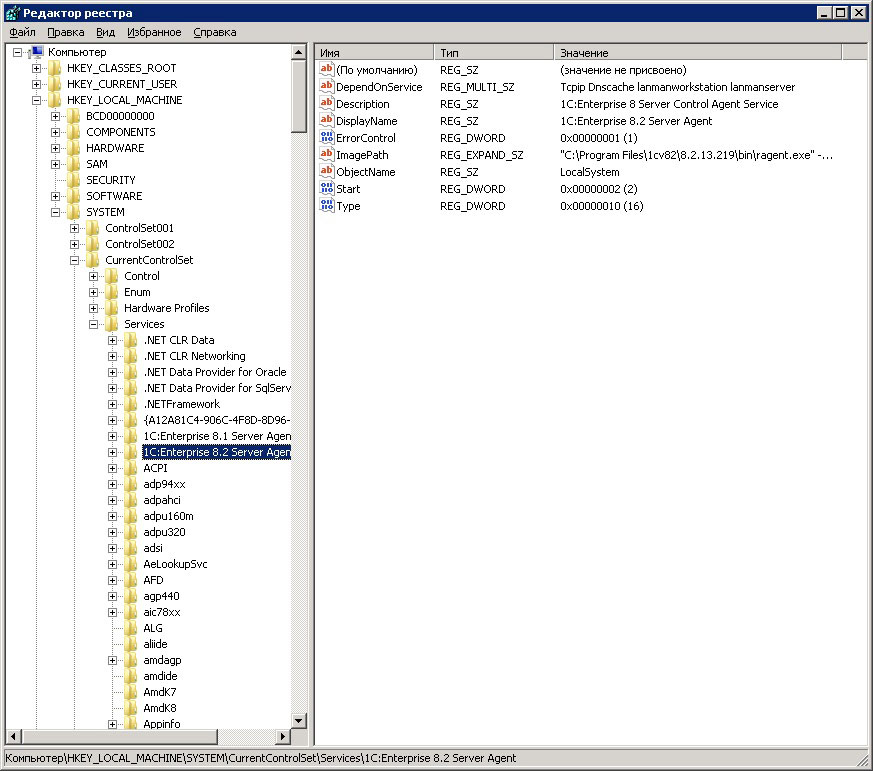
Task: Select the 1C:Enterprise 8.1 Server Agent key
Action: (216, 436)
